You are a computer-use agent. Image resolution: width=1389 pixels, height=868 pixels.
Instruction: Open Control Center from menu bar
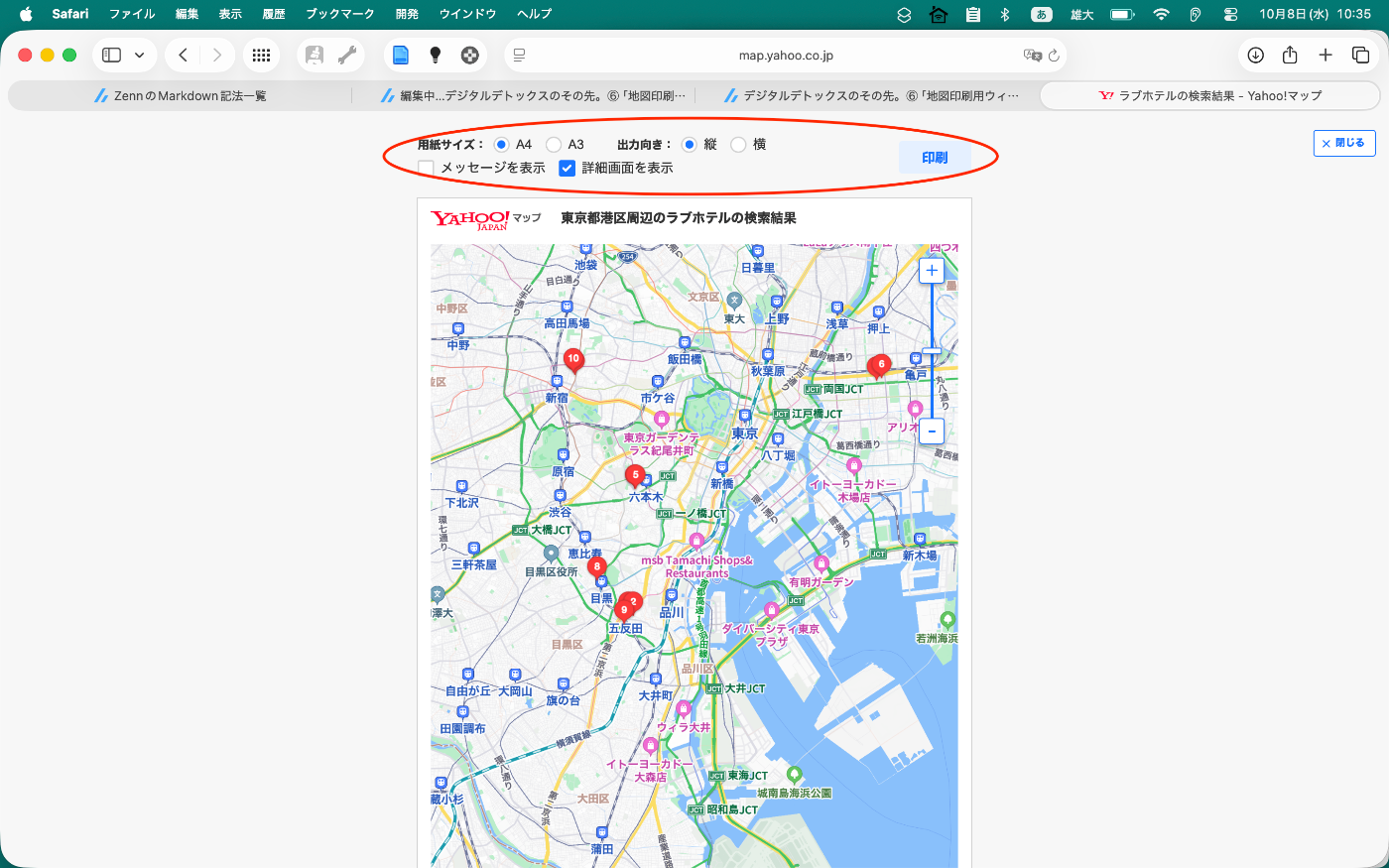pyautogui.click(x=1230, y=14)
